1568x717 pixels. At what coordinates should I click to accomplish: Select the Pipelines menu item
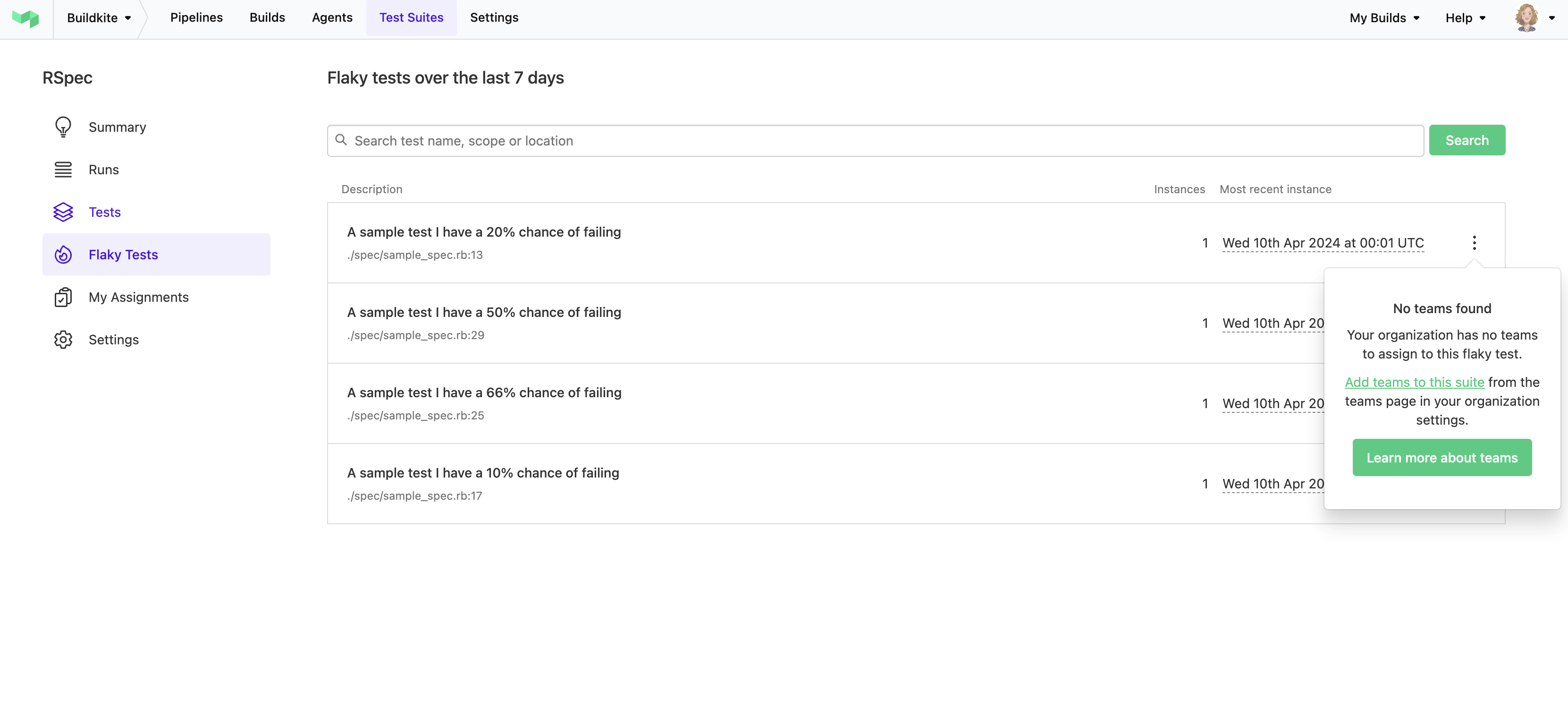point(197,17)
